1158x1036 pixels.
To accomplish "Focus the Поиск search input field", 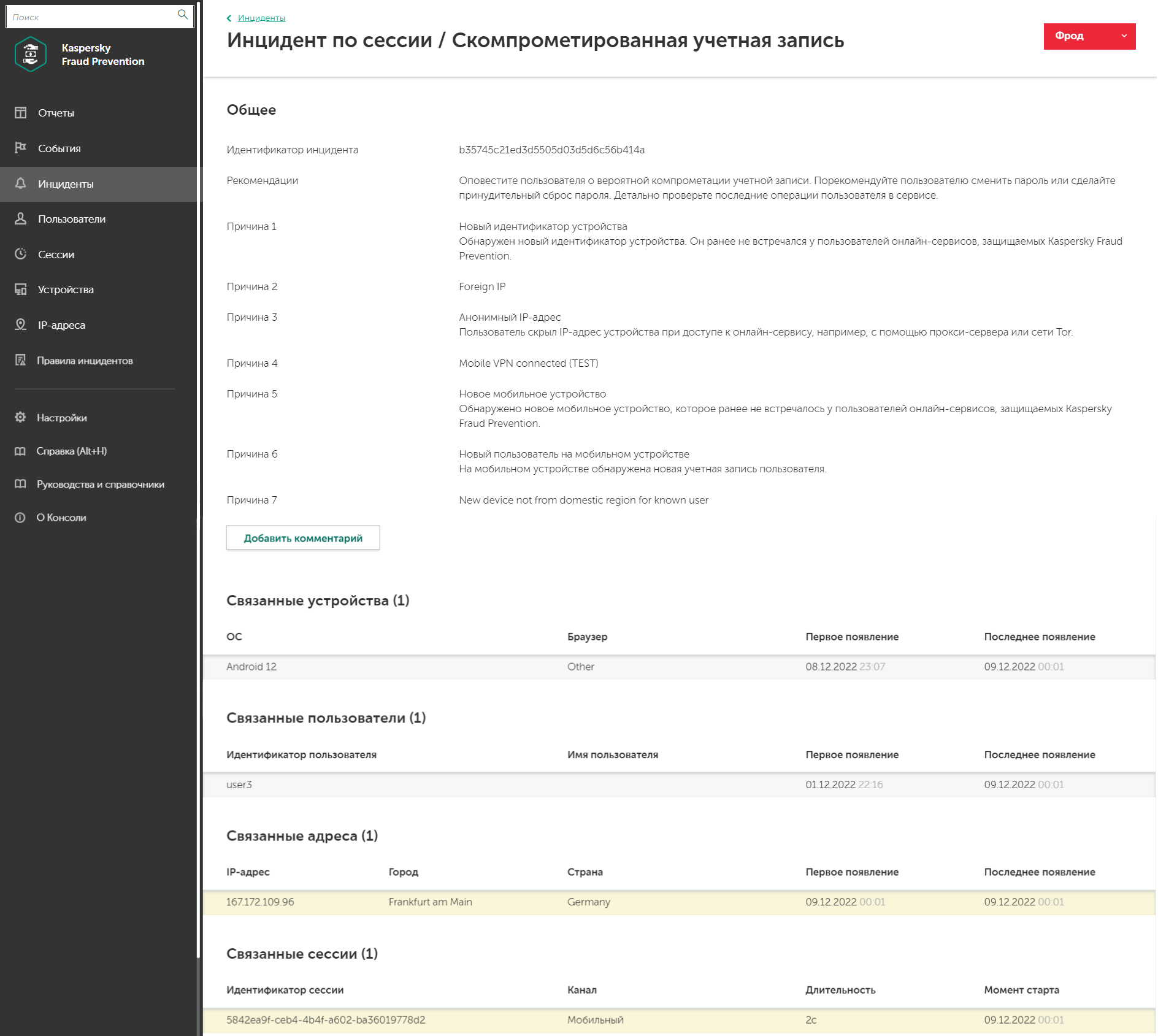I will click(92, 17).
